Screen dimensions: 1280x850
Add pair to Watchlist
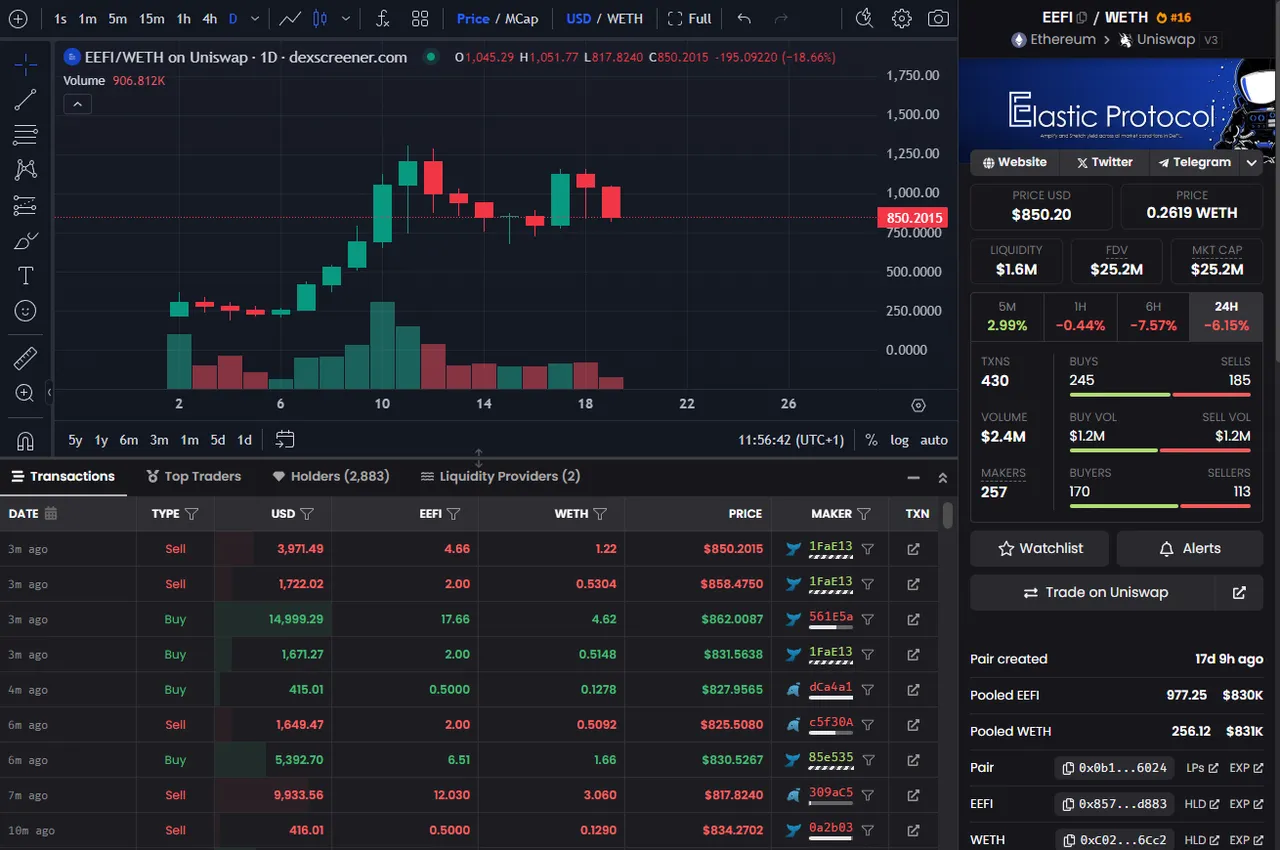[x=1040, y=548]
